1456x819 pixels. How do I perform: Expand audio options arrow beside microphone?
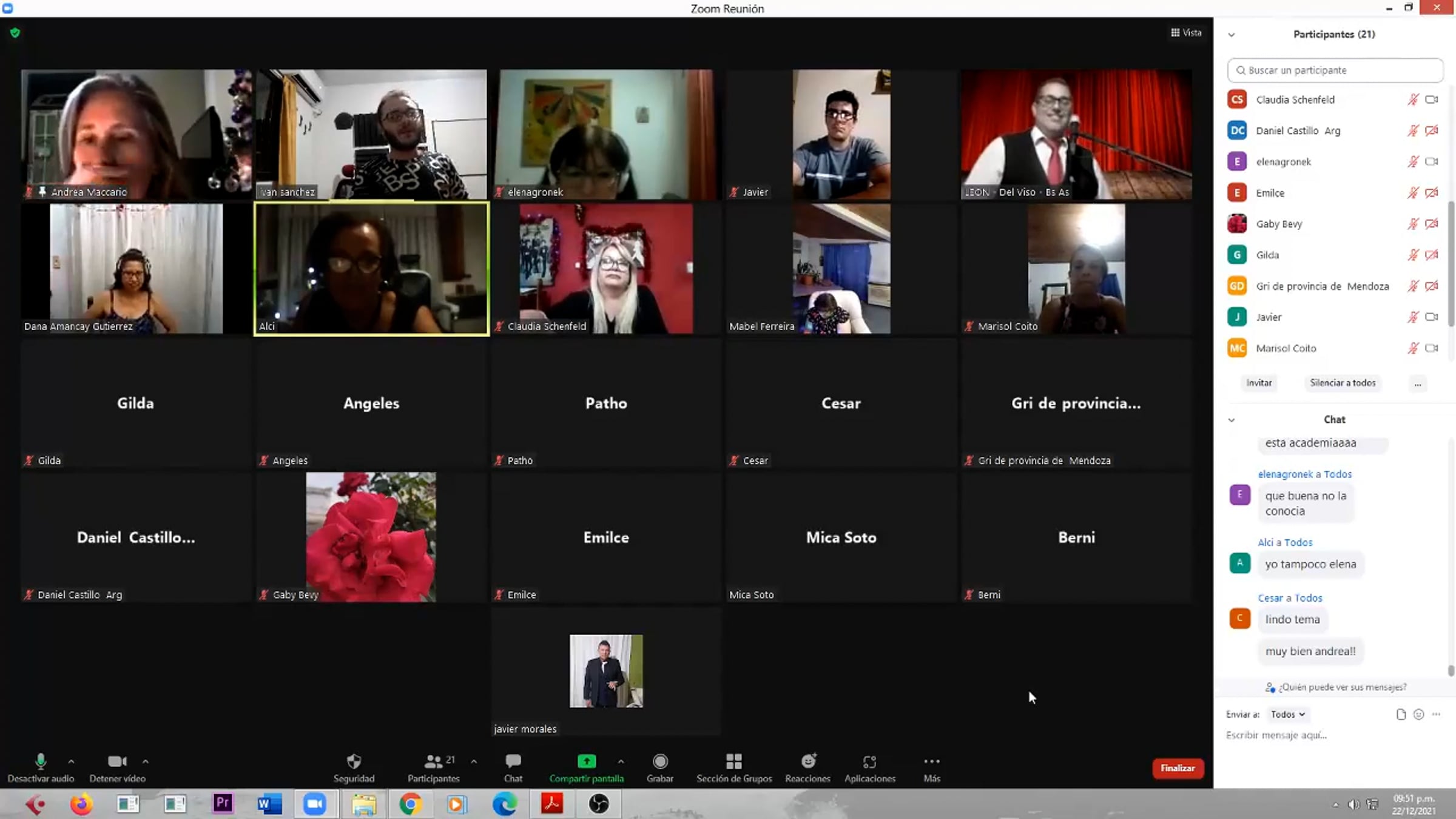tap(71, 761)
